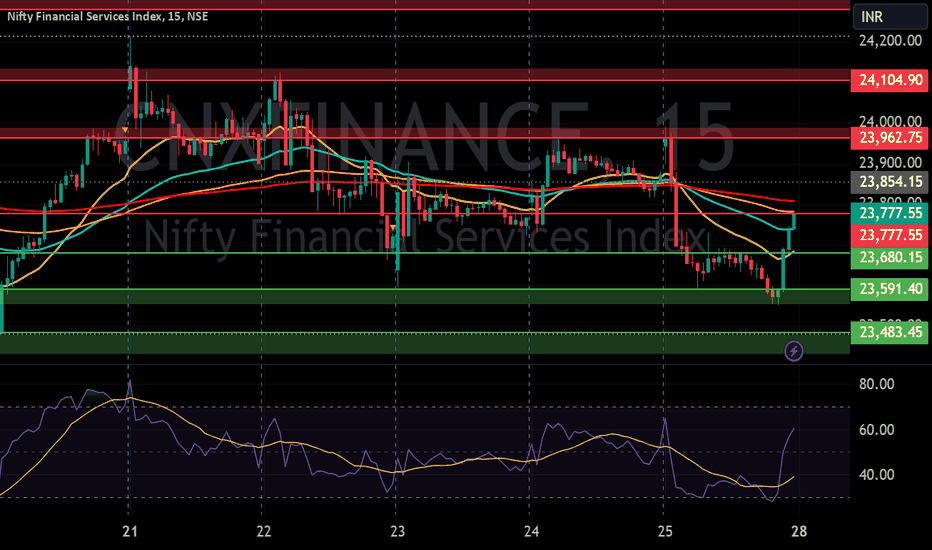Image resolution: width=932 pixels, height=550 pixels.
Task: Click the orange marker triangle near date 21
Action: (x=125, y=129)
